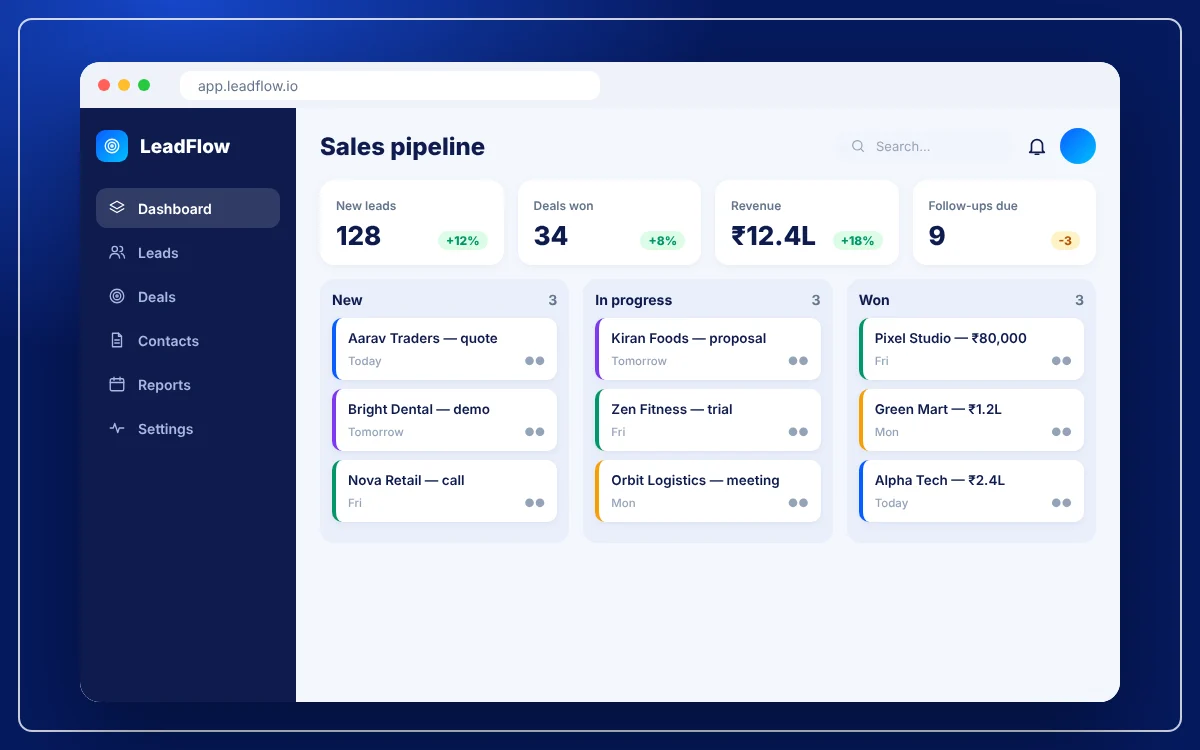Click the New column count 3
The image size is (1200, 750).
552,300
